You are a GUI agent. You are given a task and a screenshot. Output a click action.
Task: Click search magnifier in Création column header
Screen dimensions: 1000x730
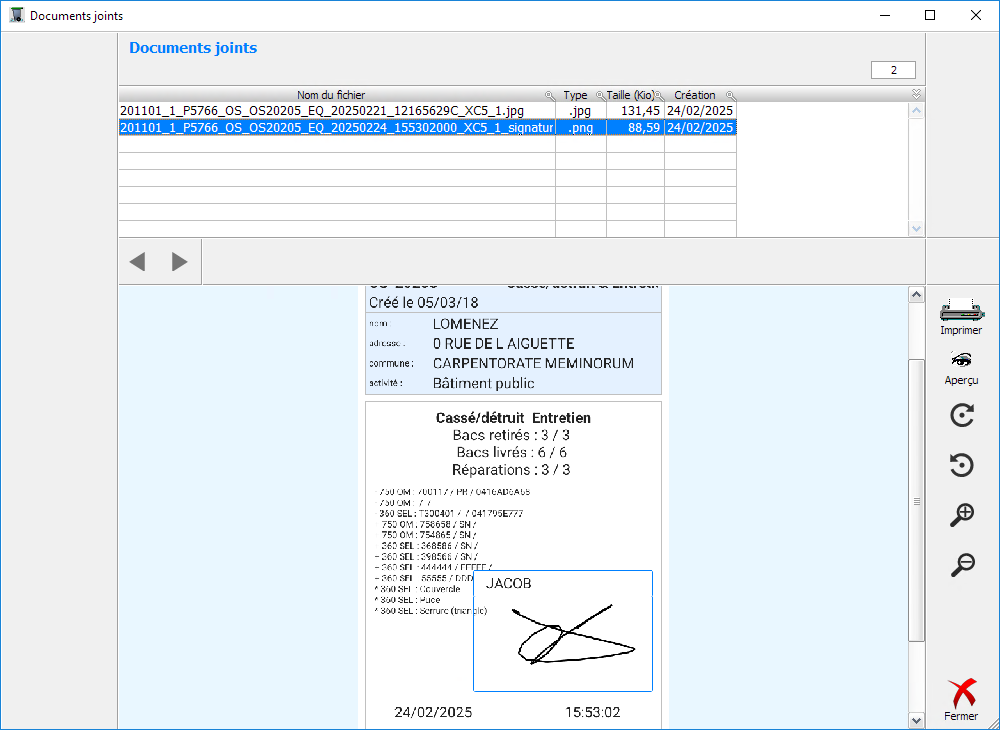[730, 95]
